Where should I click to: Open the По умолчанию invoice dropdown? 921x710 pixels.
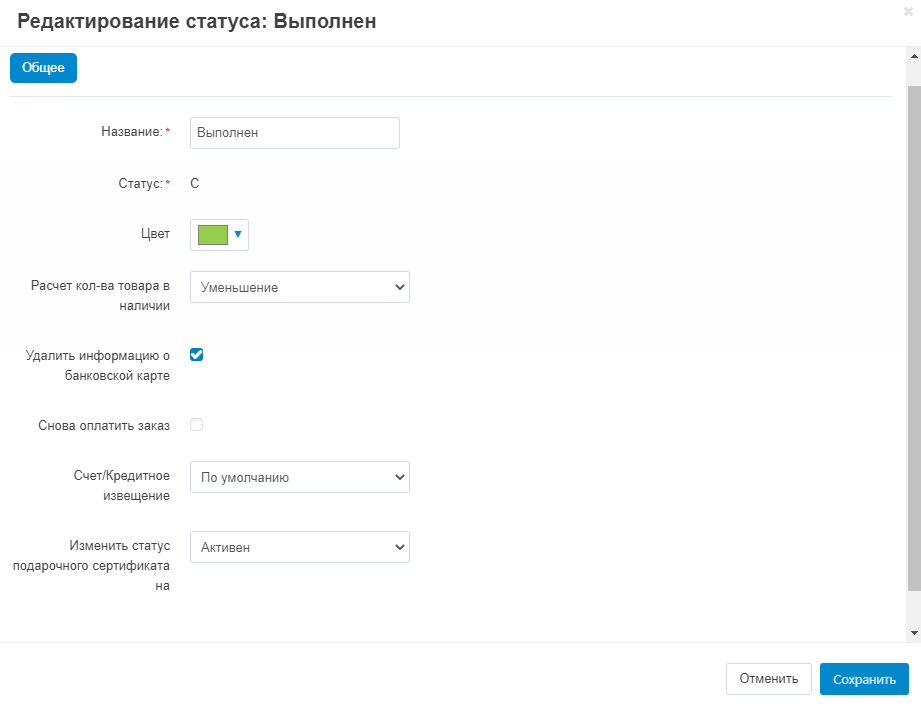pos(299,477)
